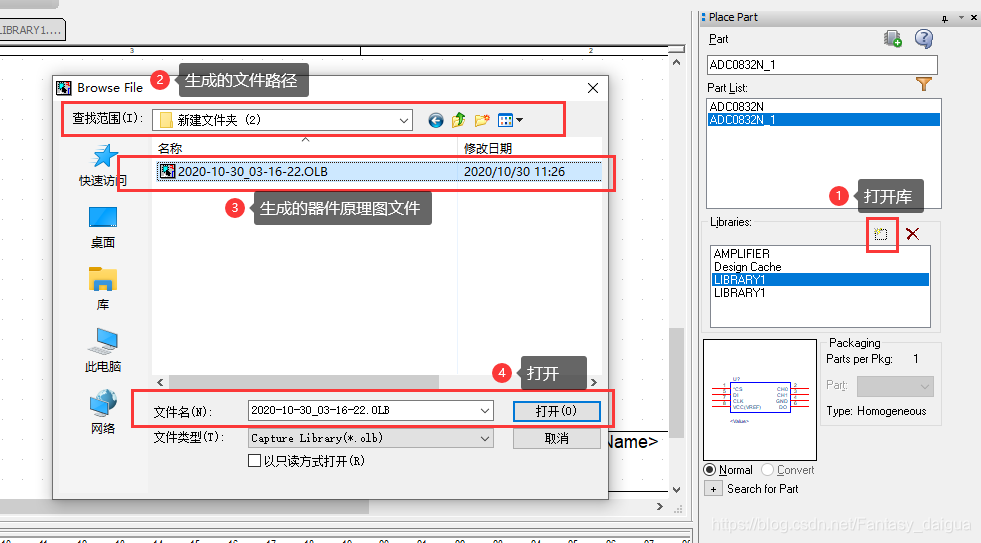Click the add part database icon
The width and height of the screenshot is (981, 543).
(x=892, y=39)
